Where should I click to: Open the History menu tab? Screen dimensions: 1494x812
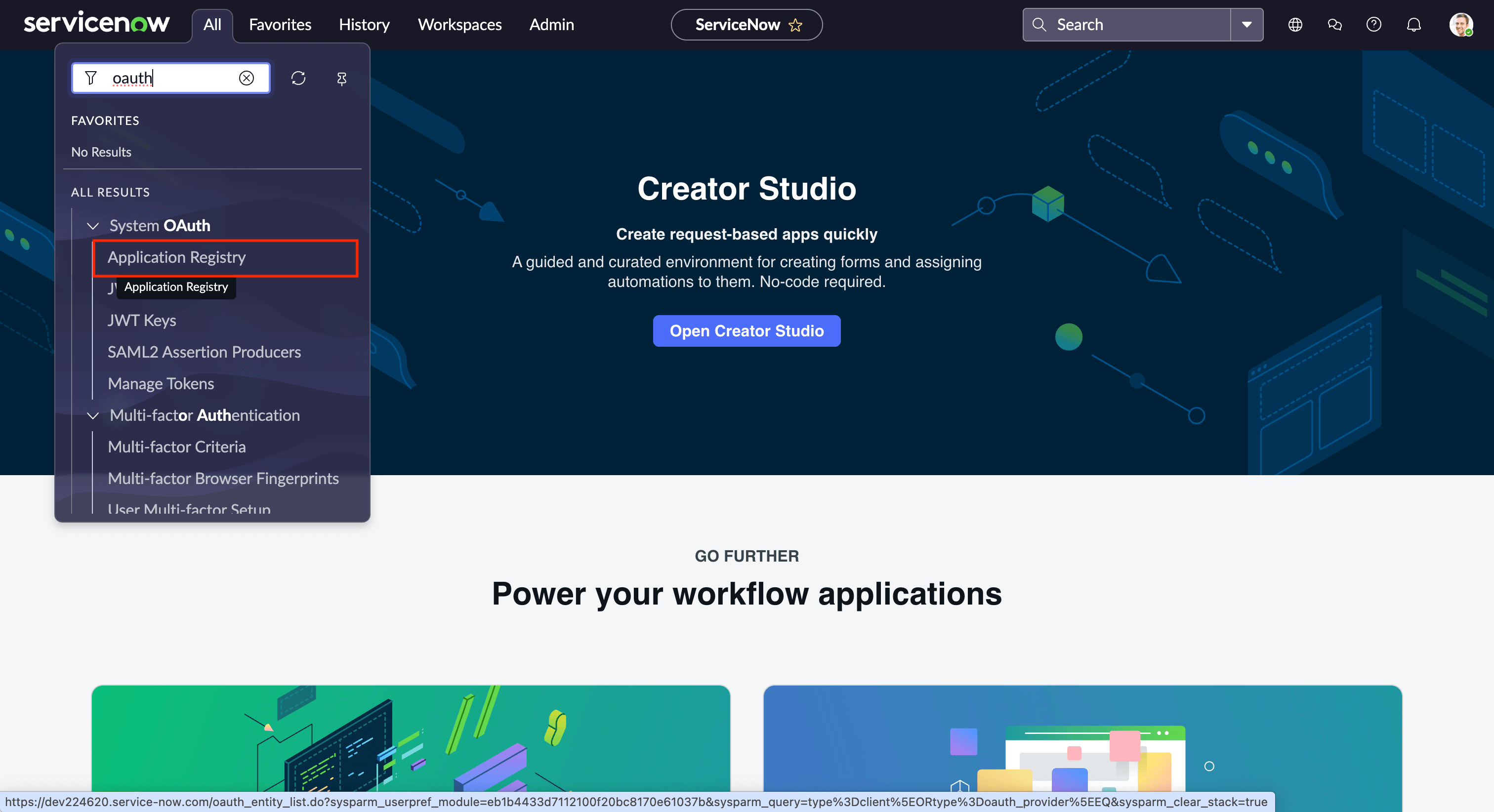[x=364, y=24]
